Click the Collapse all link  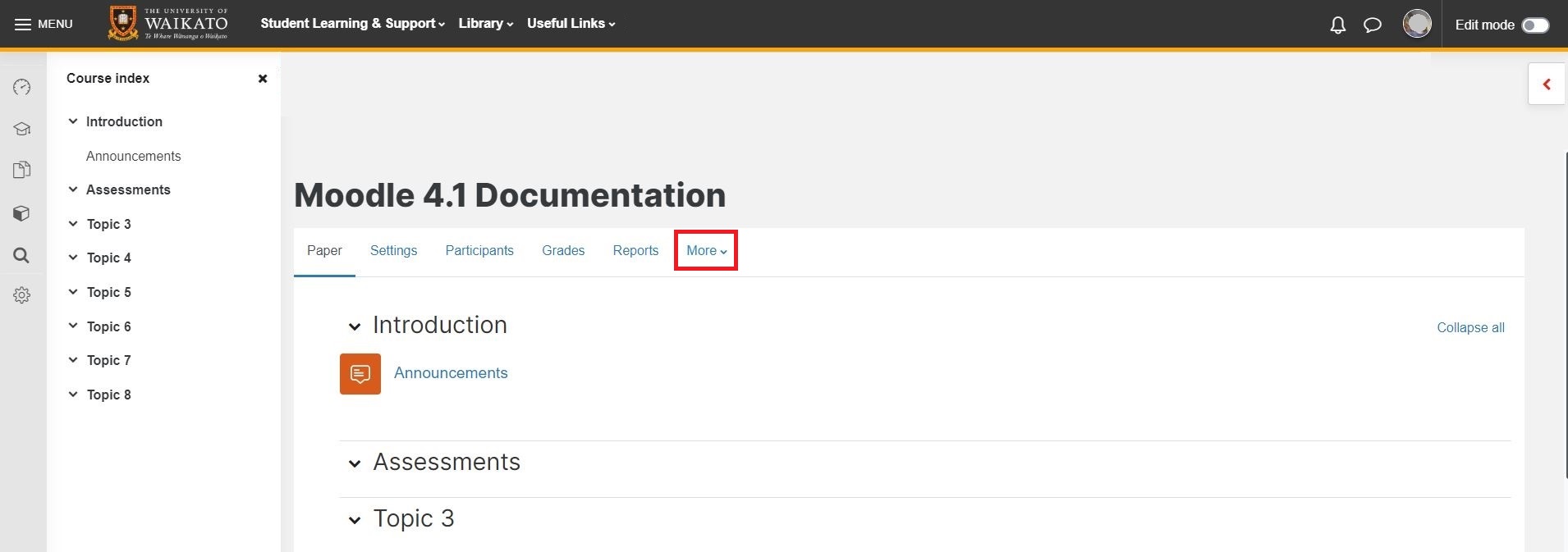1470,327
